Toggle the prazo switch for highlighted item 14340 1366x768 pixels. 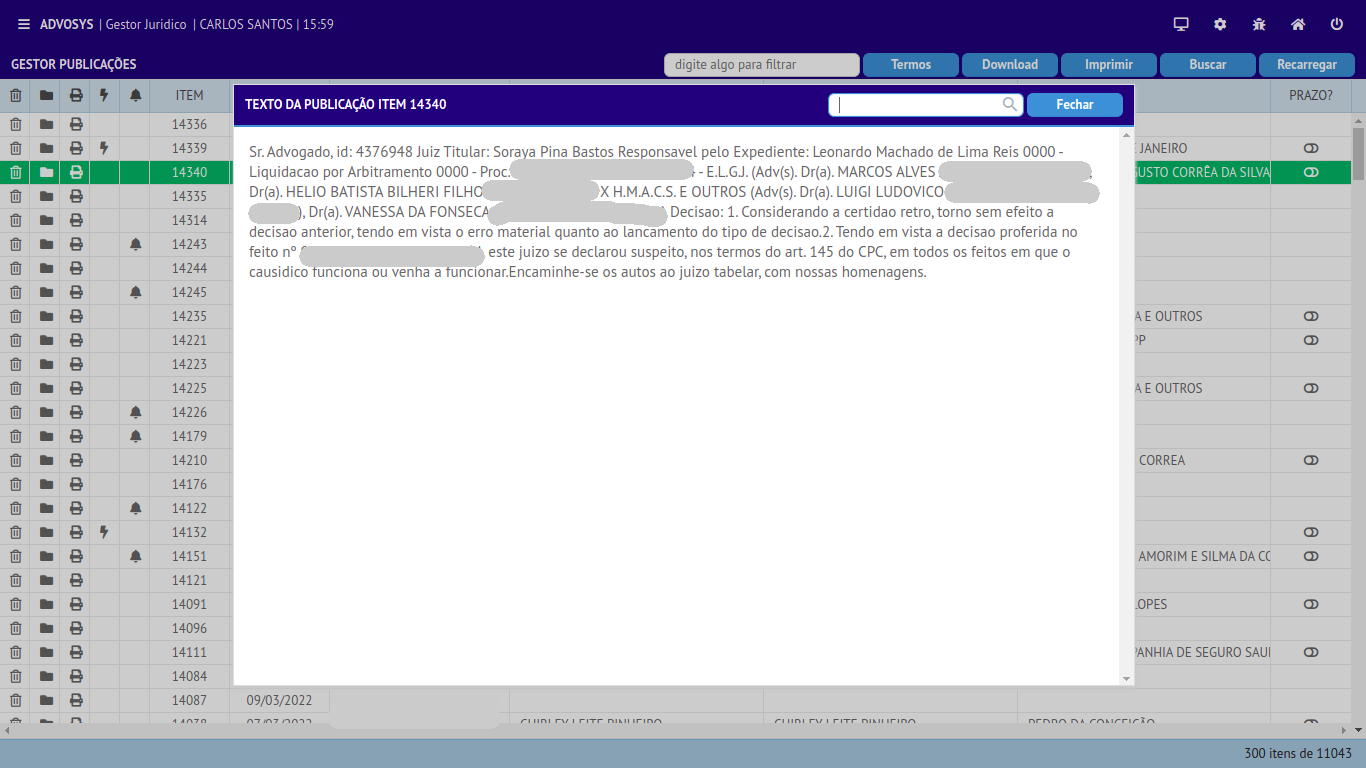point(1311,172)
